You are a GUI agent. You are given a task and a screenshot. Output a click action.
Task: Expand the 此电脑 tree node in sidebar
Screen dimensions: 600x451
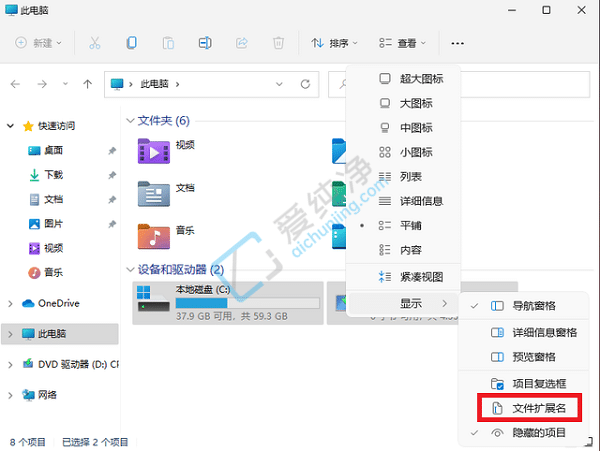point(11,334)
